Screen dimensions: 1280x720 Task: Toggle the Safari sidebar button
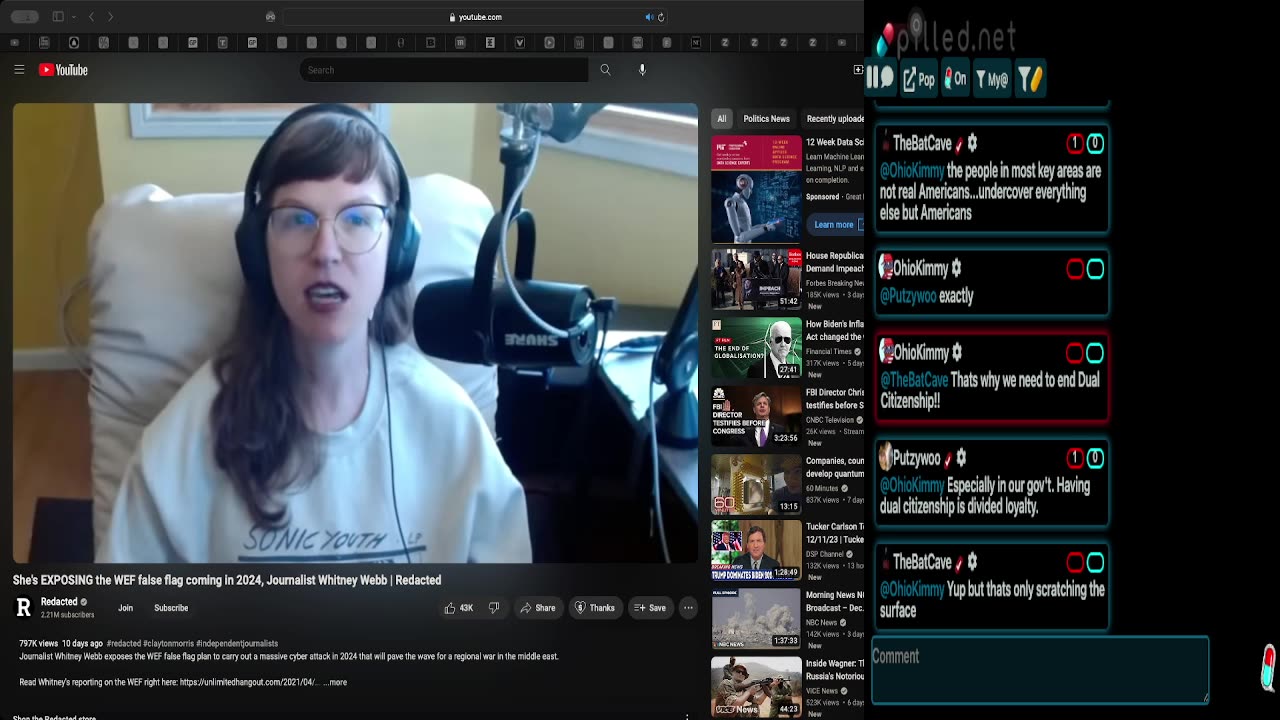tap(58, 17)
